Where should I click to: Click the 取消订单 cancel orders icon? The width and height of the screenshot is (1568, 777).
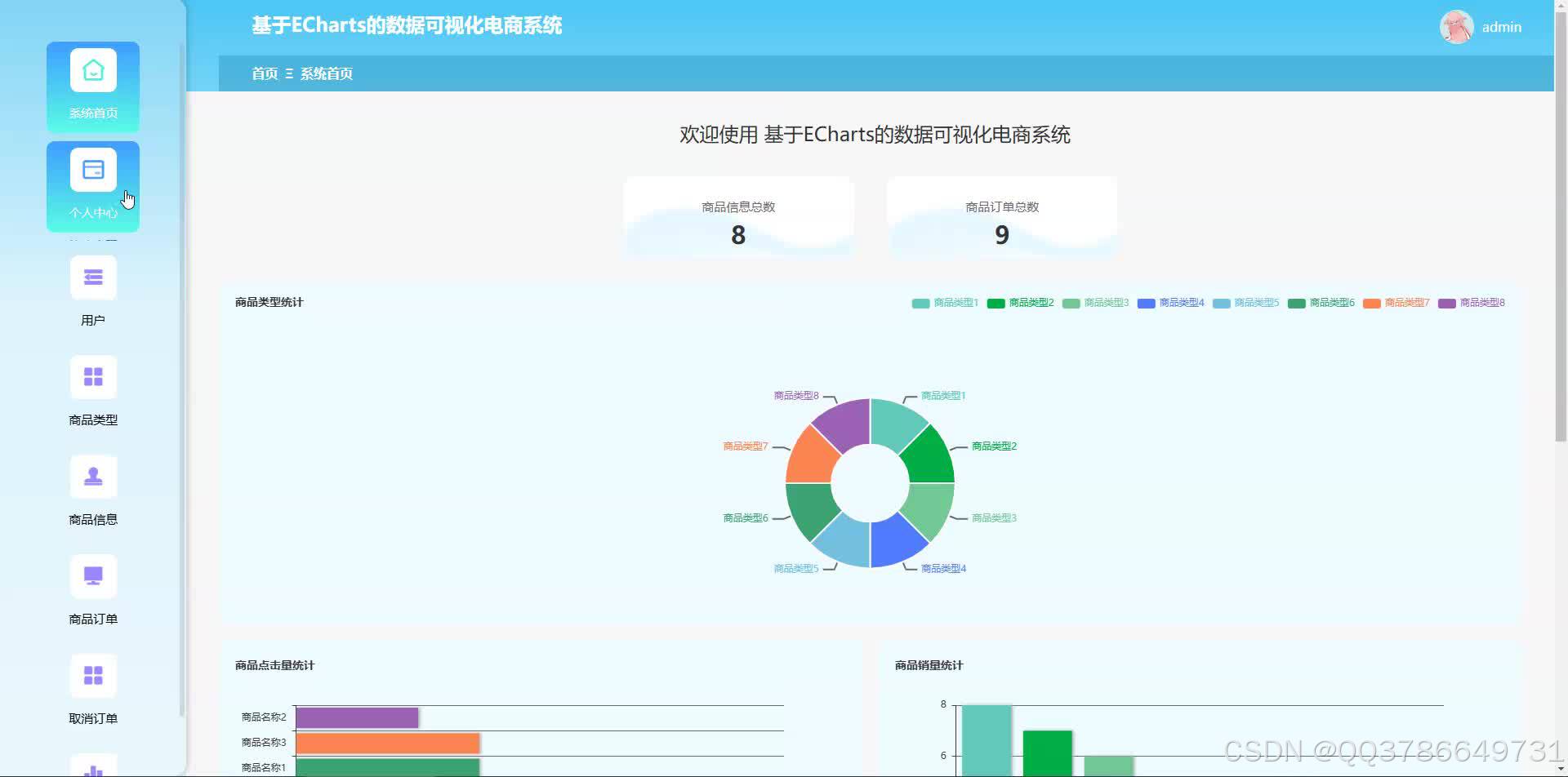[93, 675]
